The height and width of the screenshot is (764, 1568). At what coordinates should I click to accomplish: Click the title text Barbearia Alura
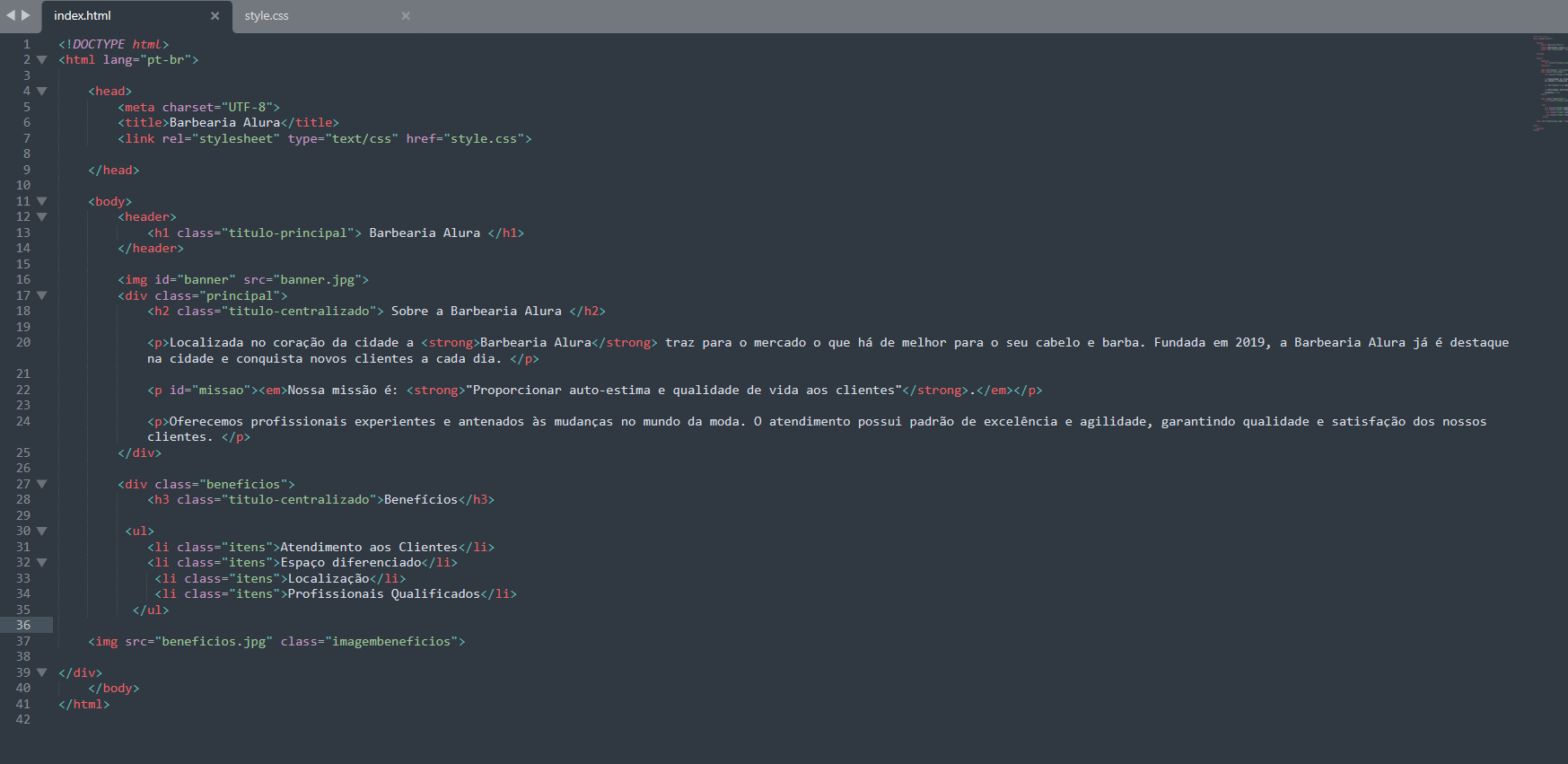(x=224, y=123)
